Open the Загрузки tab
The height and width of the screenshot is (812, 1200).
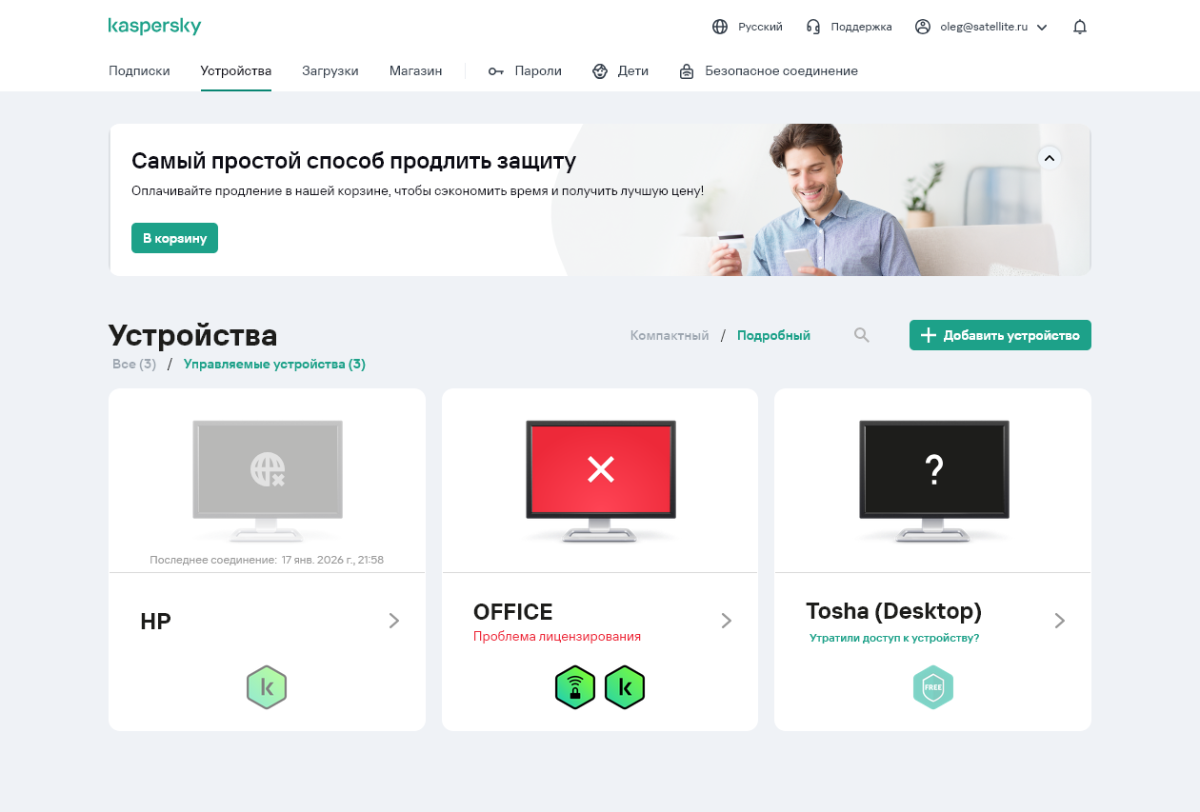pyautogui.click(x=330, y=71)
